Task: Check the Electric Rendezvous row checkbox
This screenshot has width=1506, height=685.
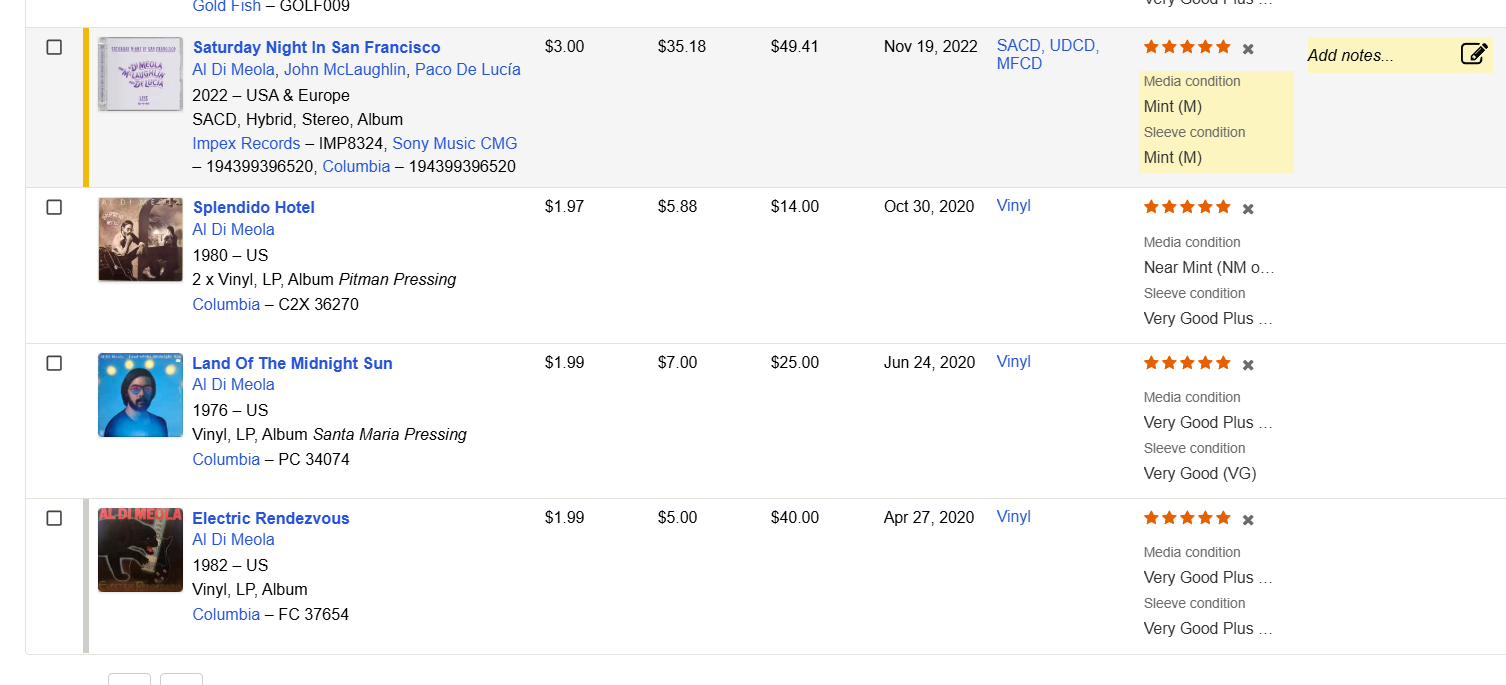Action: (54, 518)
